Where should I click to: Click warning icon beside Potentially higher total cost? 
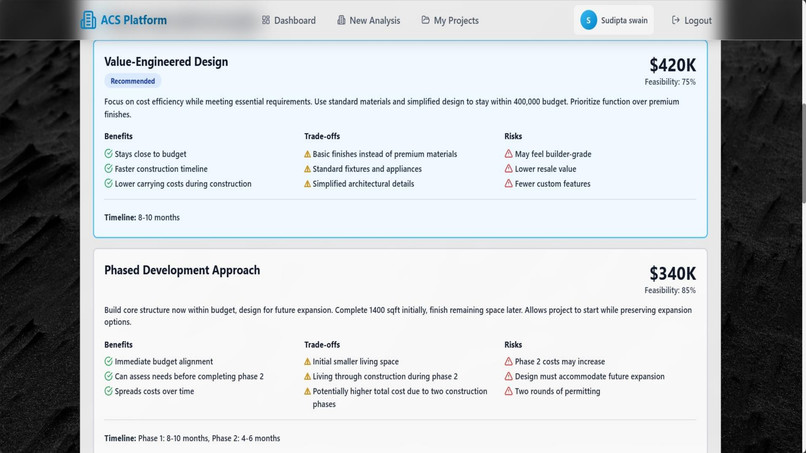tap(307, 392)
